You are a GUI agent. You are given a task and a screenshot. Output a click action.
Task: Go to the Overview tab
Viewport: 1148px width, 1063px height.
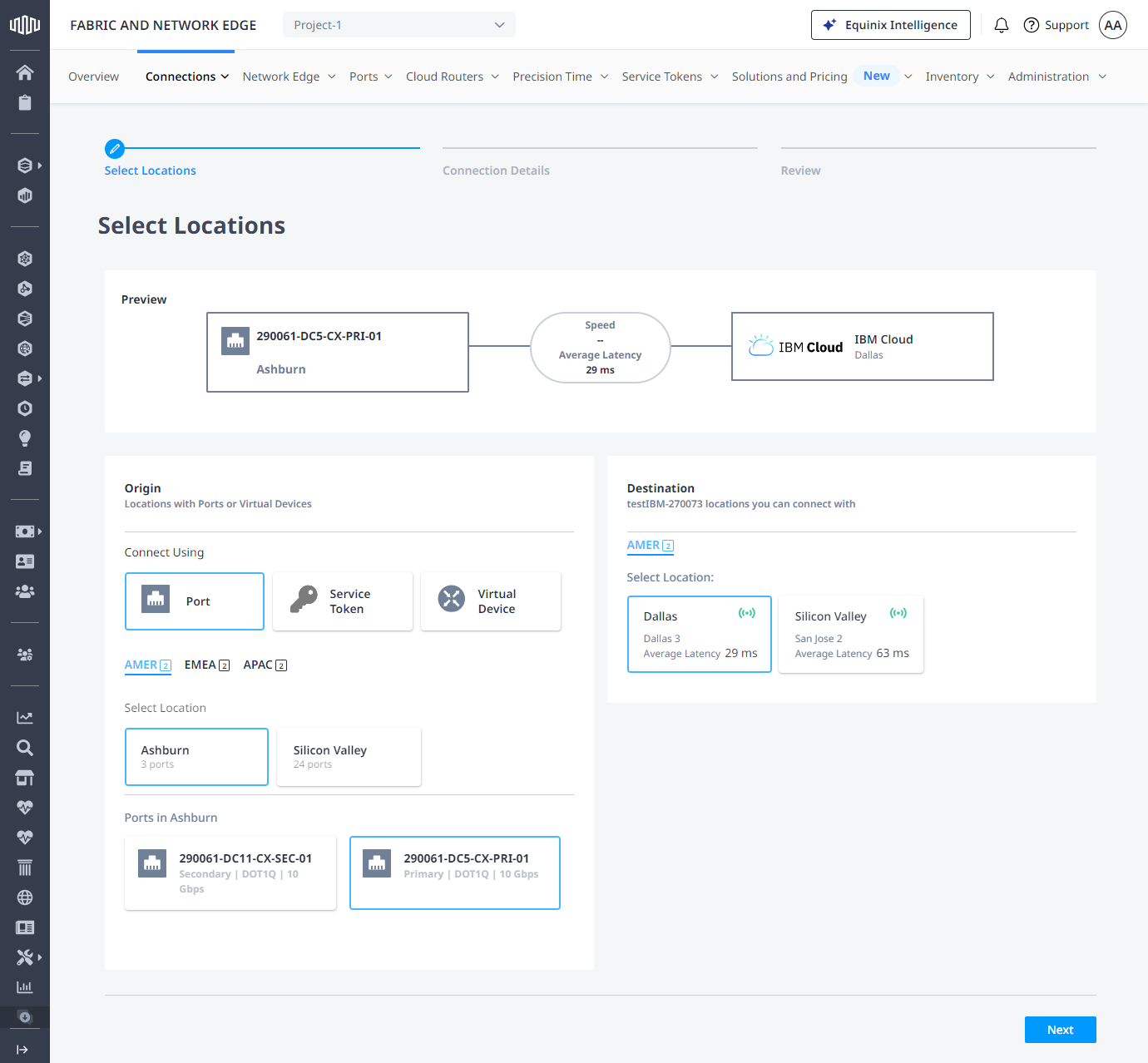click(x=93, y=77)
